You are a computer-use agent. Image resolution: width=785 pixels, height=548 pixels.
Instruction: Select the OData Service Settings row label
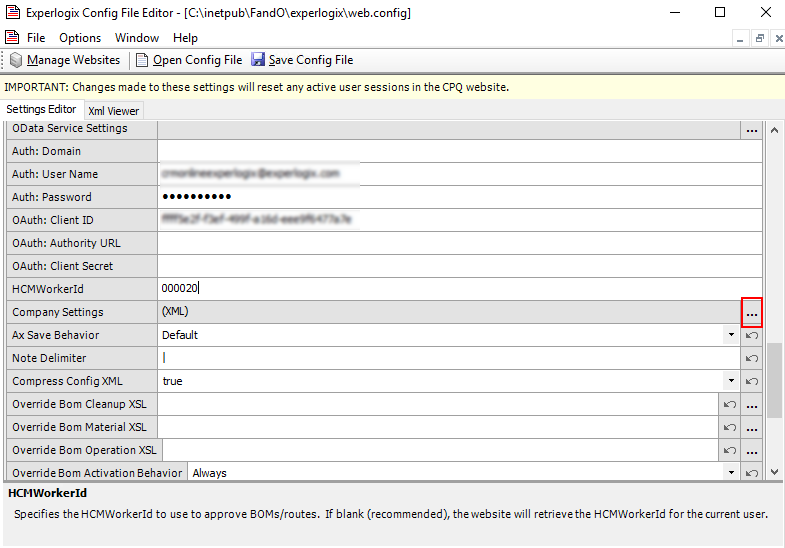[x=70, y=128]
